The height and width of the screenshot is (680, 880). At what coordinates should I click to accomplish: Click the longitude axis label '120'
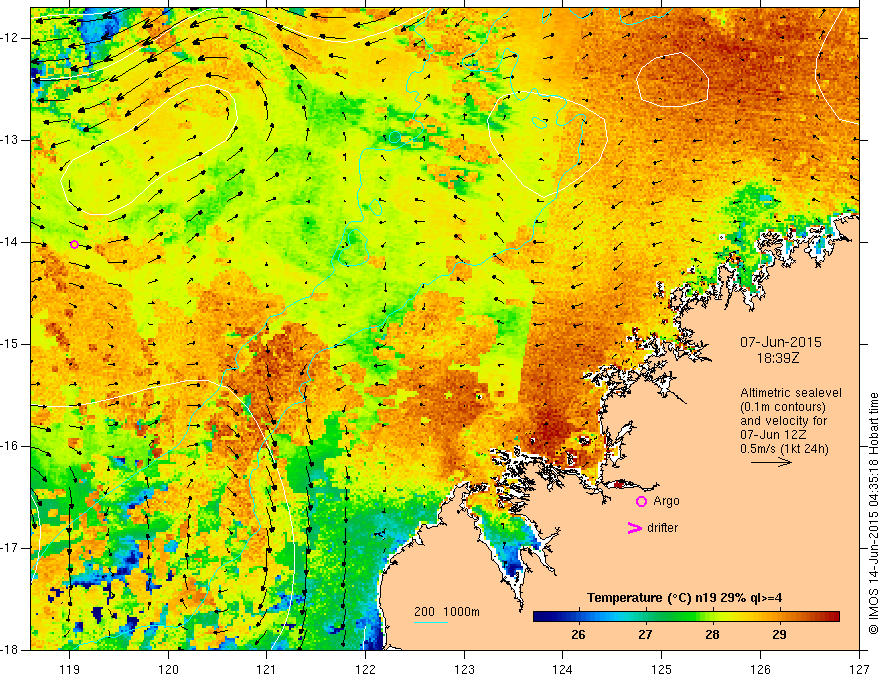168,669
